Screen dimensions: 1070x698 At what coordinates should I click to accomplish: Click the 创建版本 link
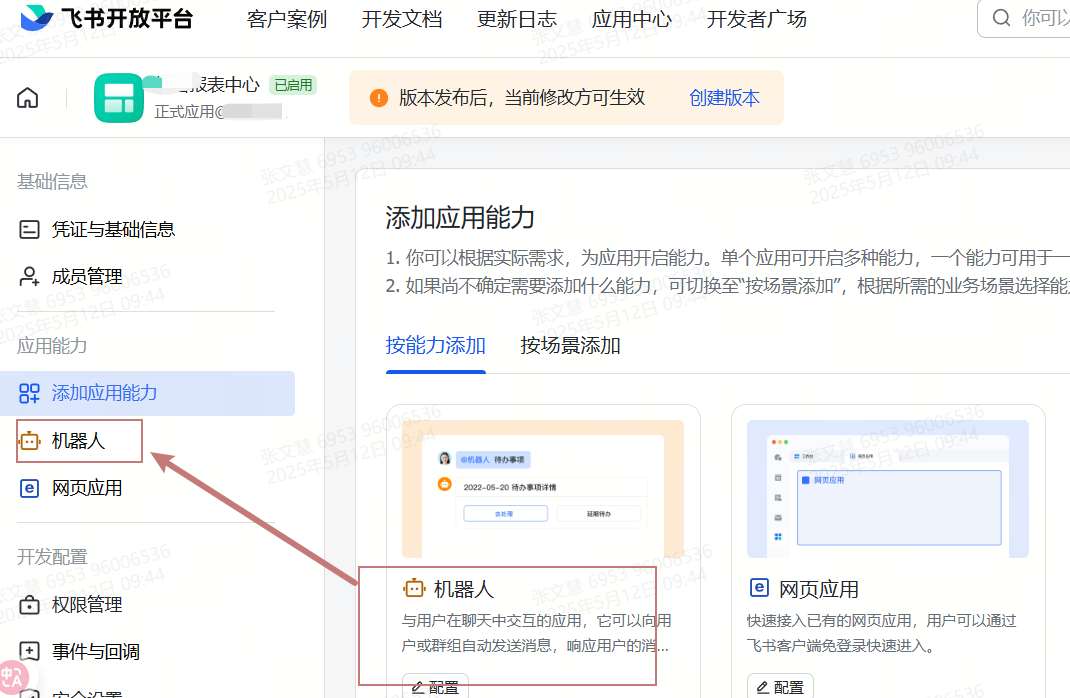coord(724,98)
